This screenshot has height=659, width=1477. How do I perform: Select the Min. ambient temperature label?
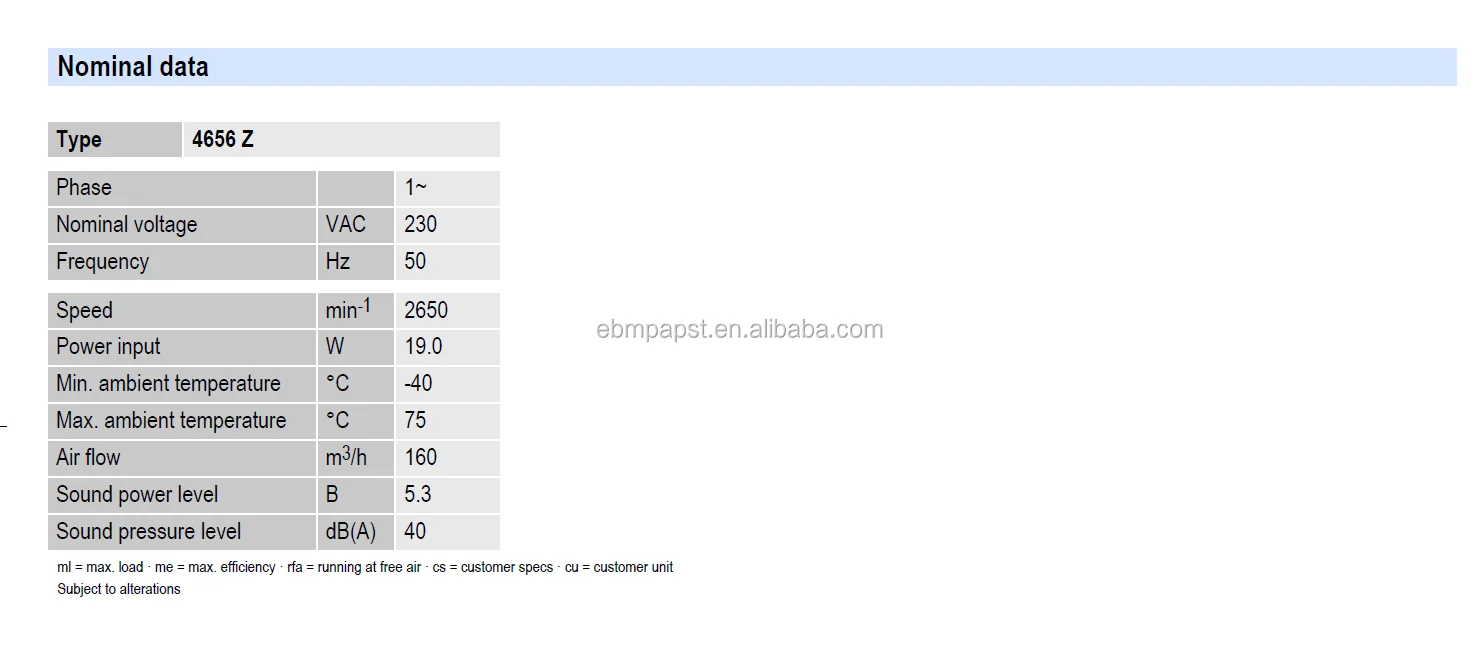[168, 384]
